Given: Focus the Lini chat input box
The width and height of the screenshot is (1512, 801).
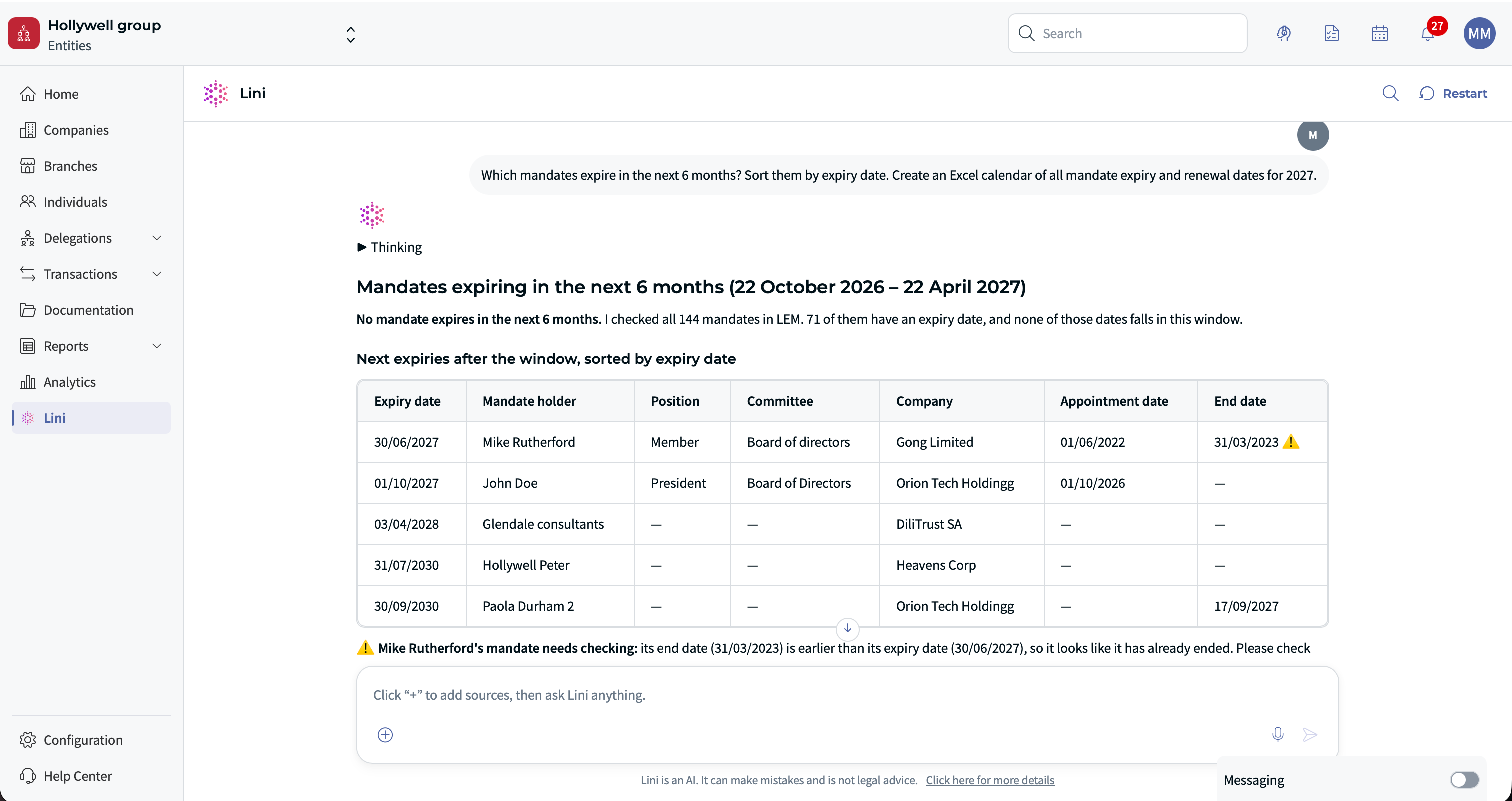Looking at the screenshot, I should (x=847, y=695).
